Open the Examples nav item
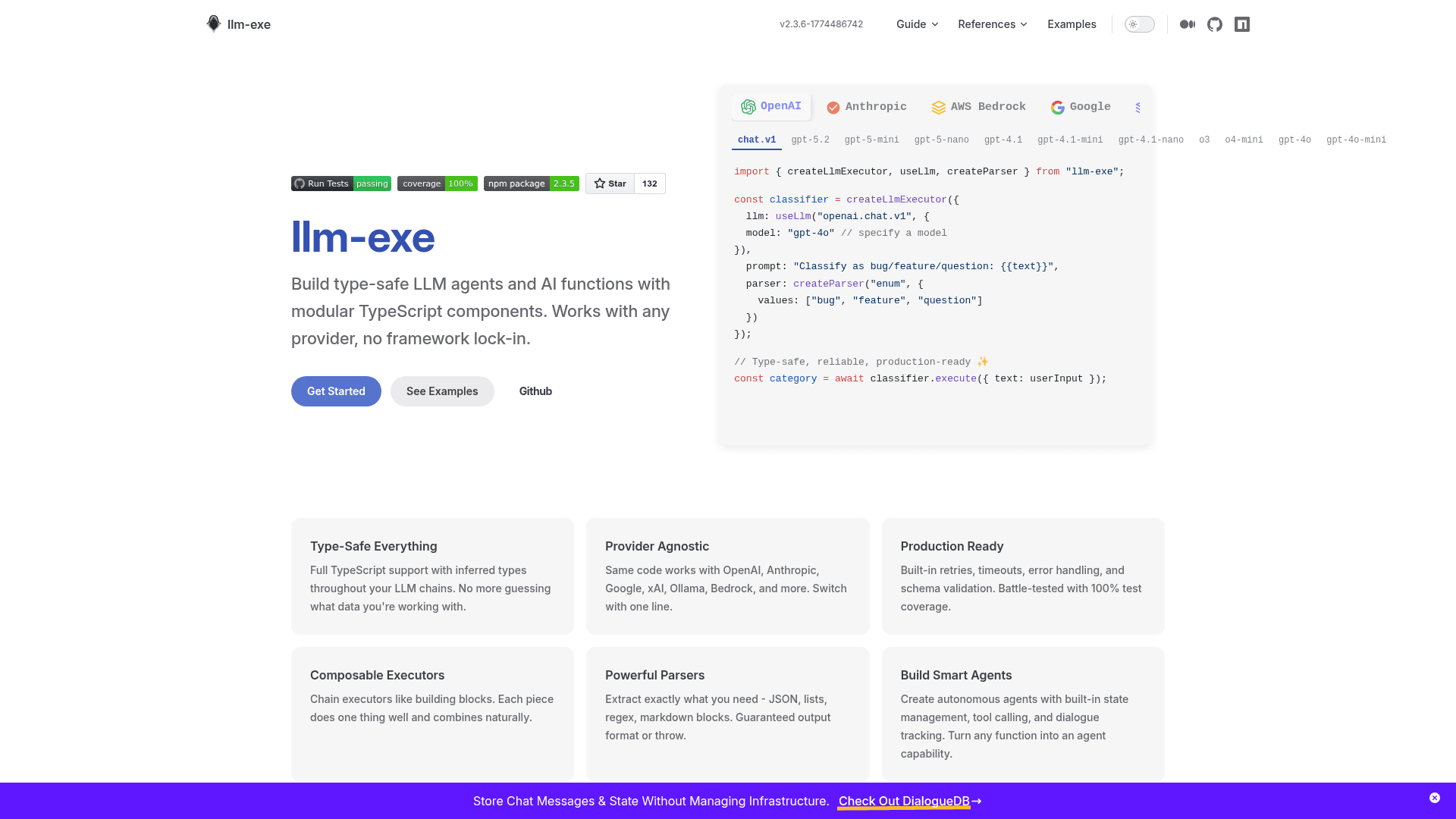1456x819 pixels. point(1072,24)
